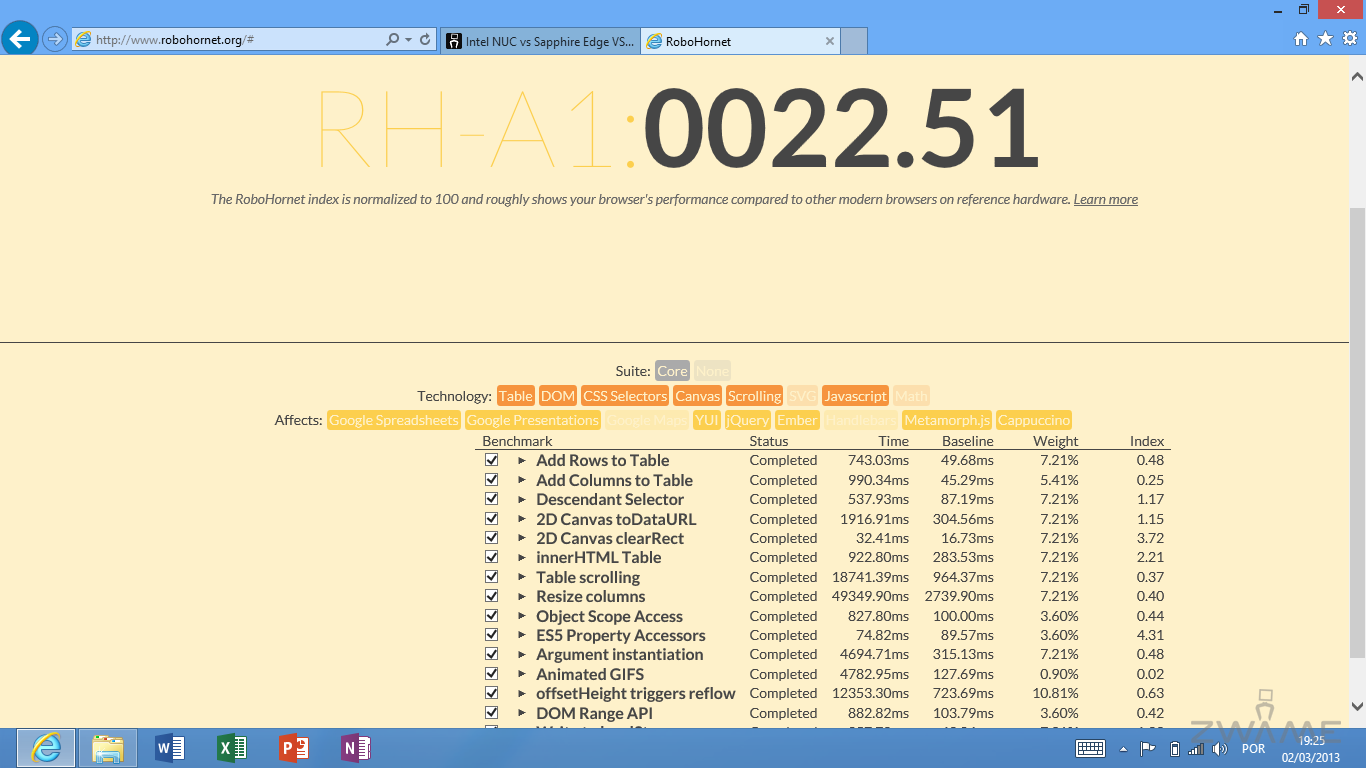1366x768 pixels.
Task: Expand the offsetHeight triggers reflow triangle
Action: 522,694
